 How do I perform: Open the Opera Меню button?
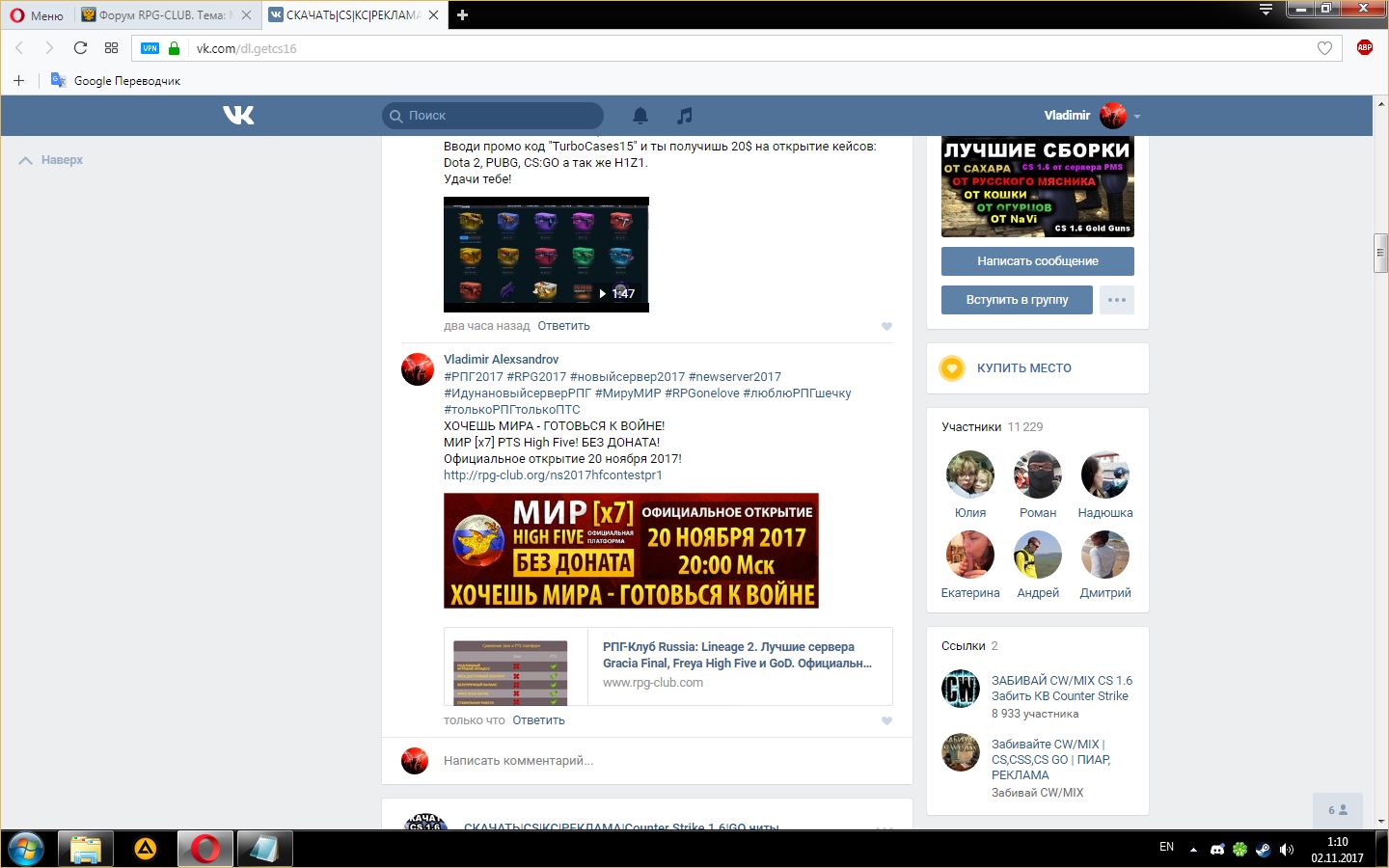(37, 15)
